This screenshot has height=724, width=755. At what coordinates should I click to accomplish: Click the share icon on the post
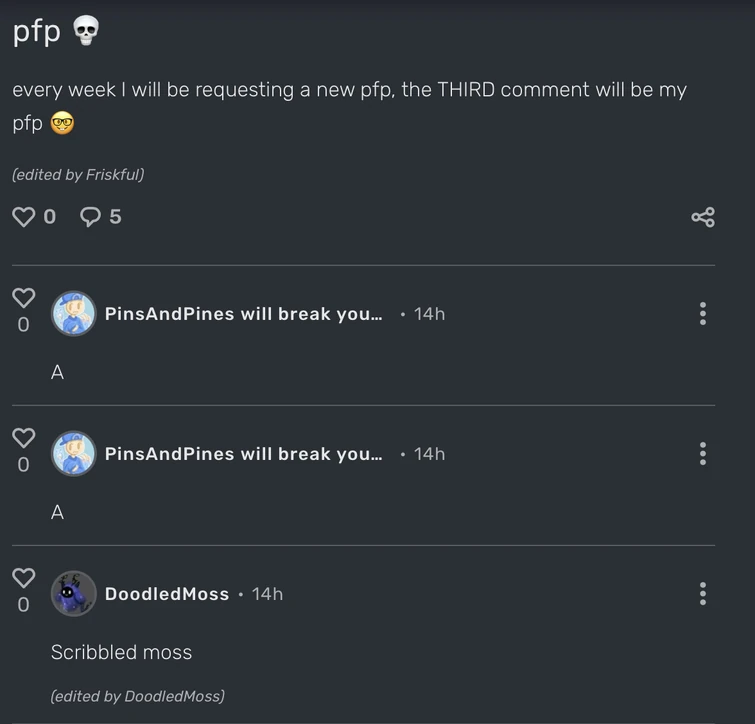pyautogui.click(x=703, y=217)
